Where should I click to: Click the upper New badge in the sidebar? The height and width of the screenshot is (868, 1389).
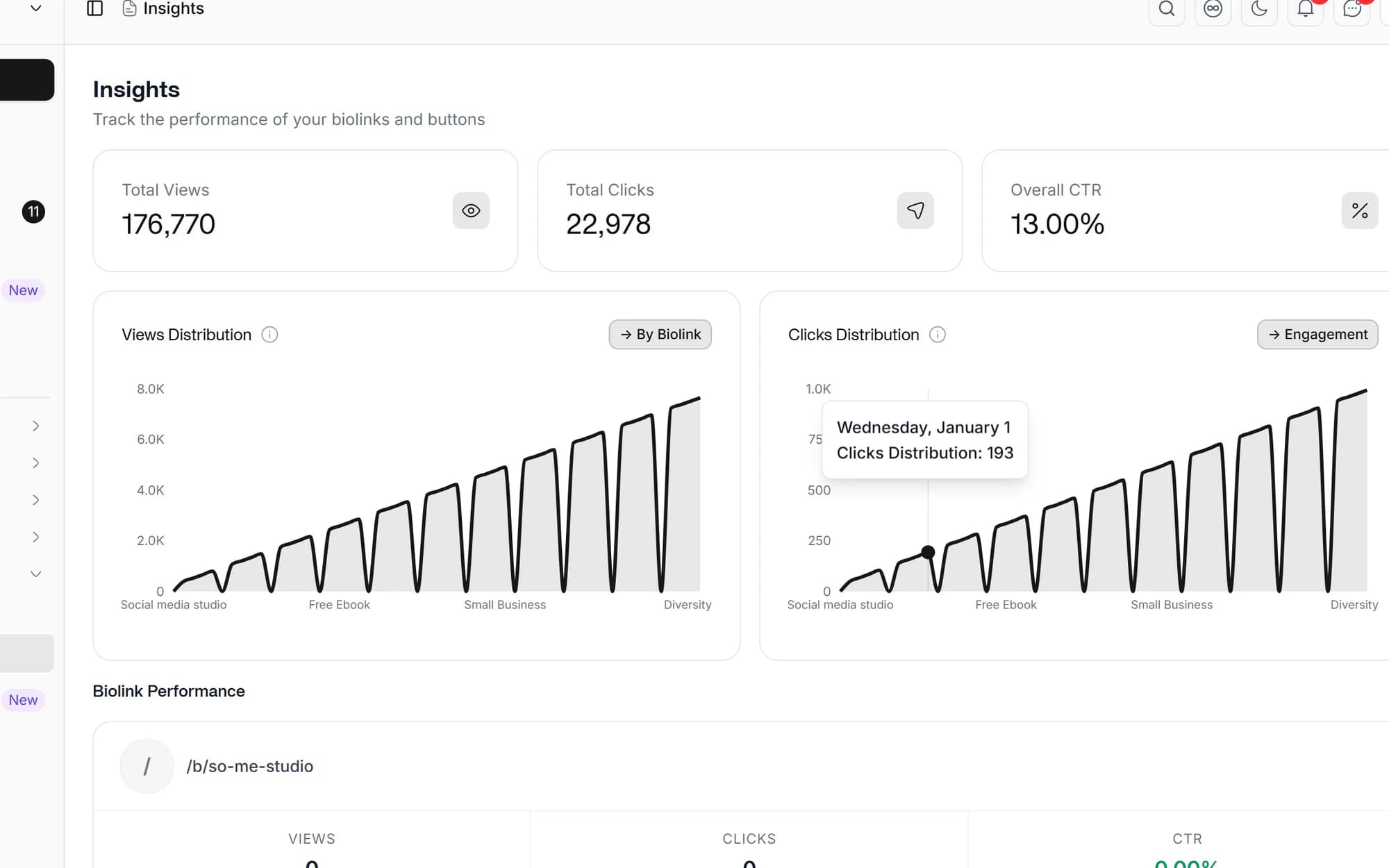pyautogui.click(x=23, y=290)
